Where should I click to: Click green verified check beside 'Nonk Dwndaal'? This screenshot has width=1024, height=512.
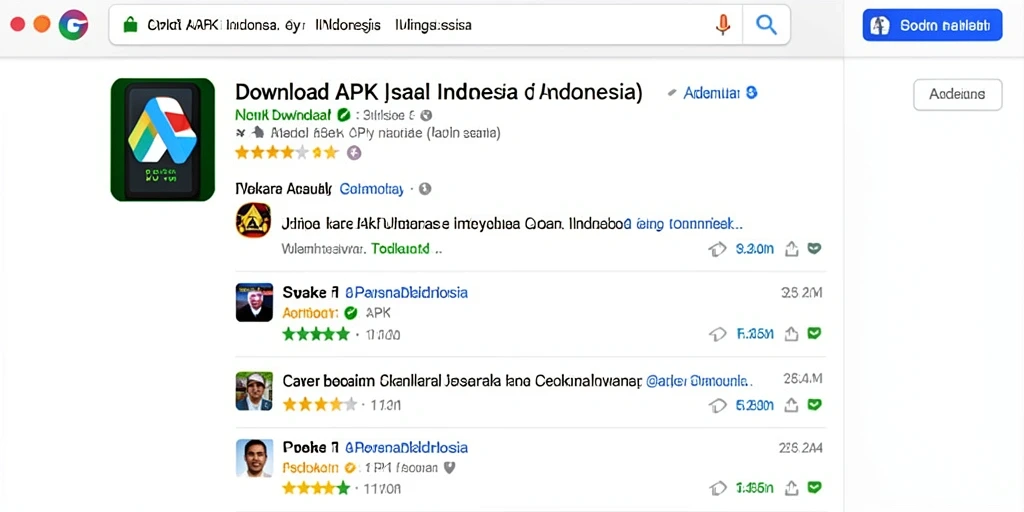pyautogui.click(x=344, y=115)
